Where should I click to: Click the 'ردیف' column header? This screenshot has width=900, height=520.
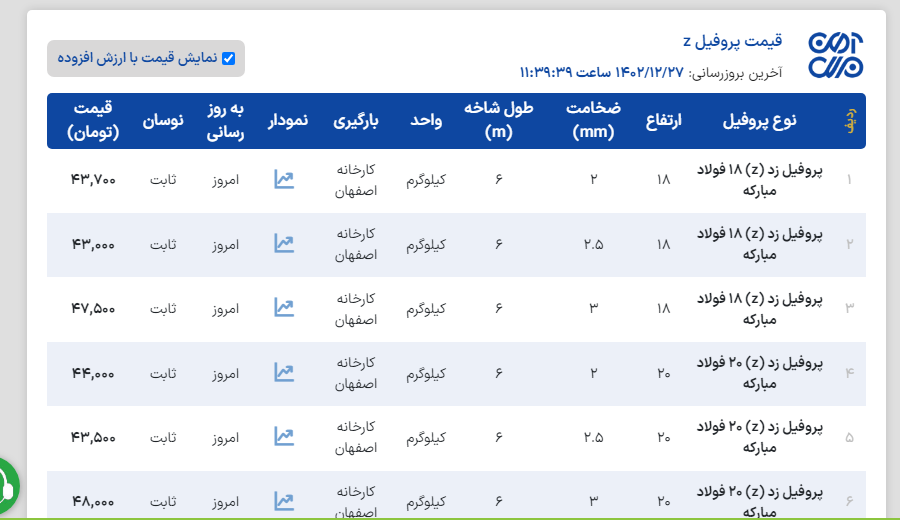(x=850, y=120)
